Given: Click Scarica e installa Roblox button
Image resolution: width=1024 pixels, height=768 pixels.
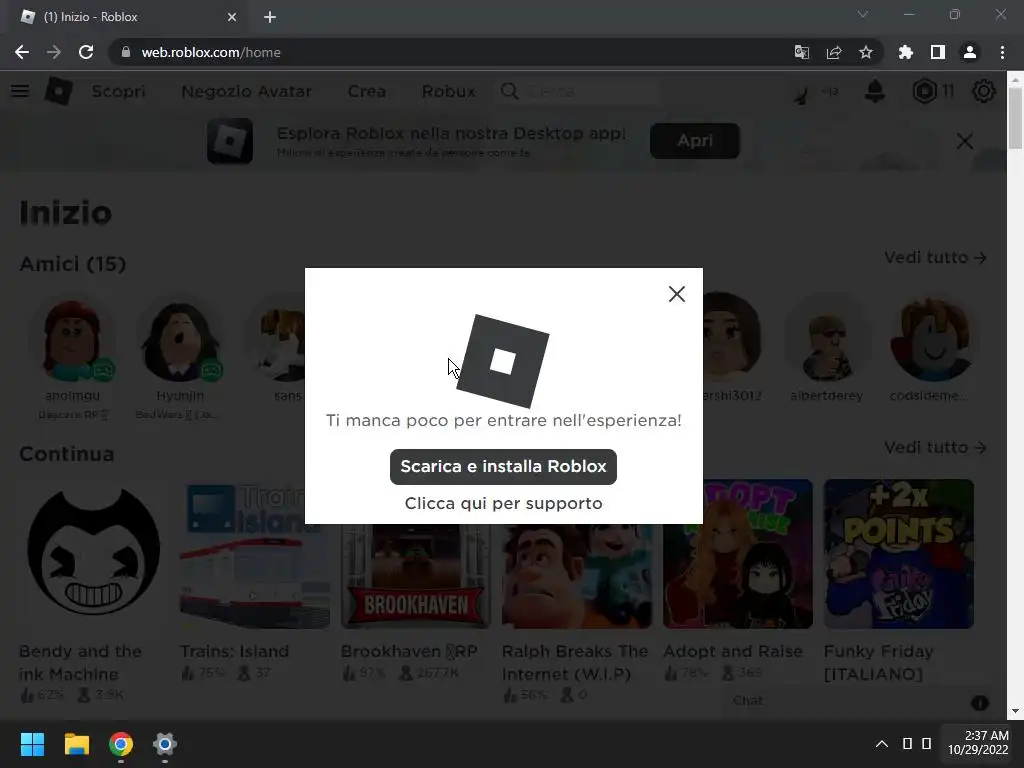Looking at the screenshot, I should pyautogui.click(x=503, y=466).
